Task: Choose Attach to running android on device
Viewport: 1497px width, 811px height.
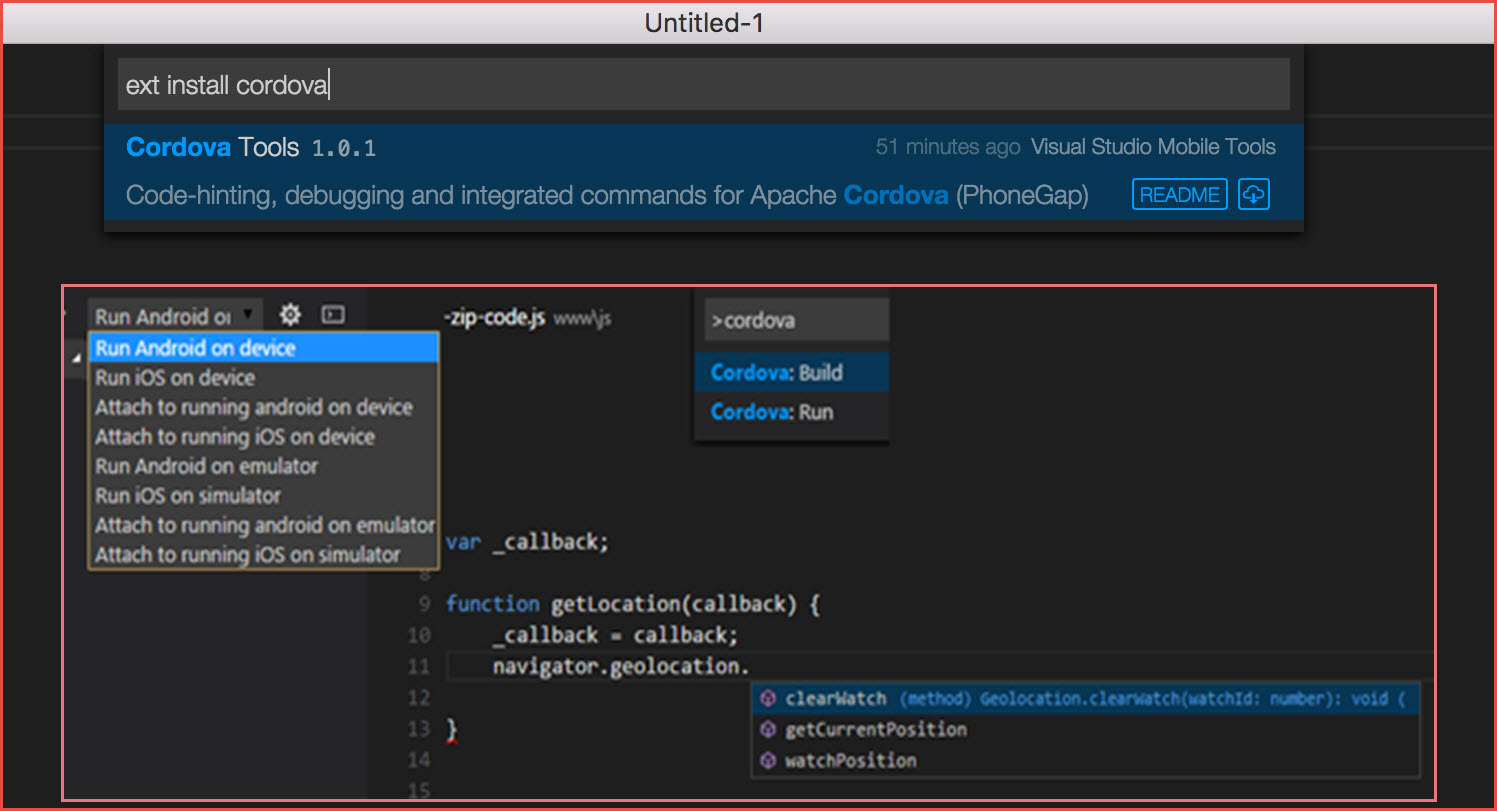Action: (x=264, y=407)
